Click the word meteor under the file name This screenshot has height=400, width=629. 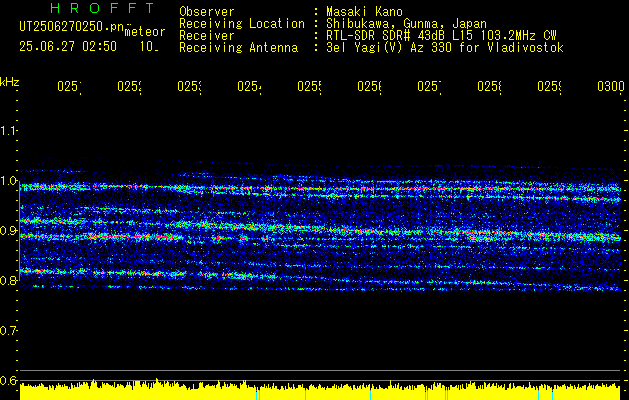145,32
